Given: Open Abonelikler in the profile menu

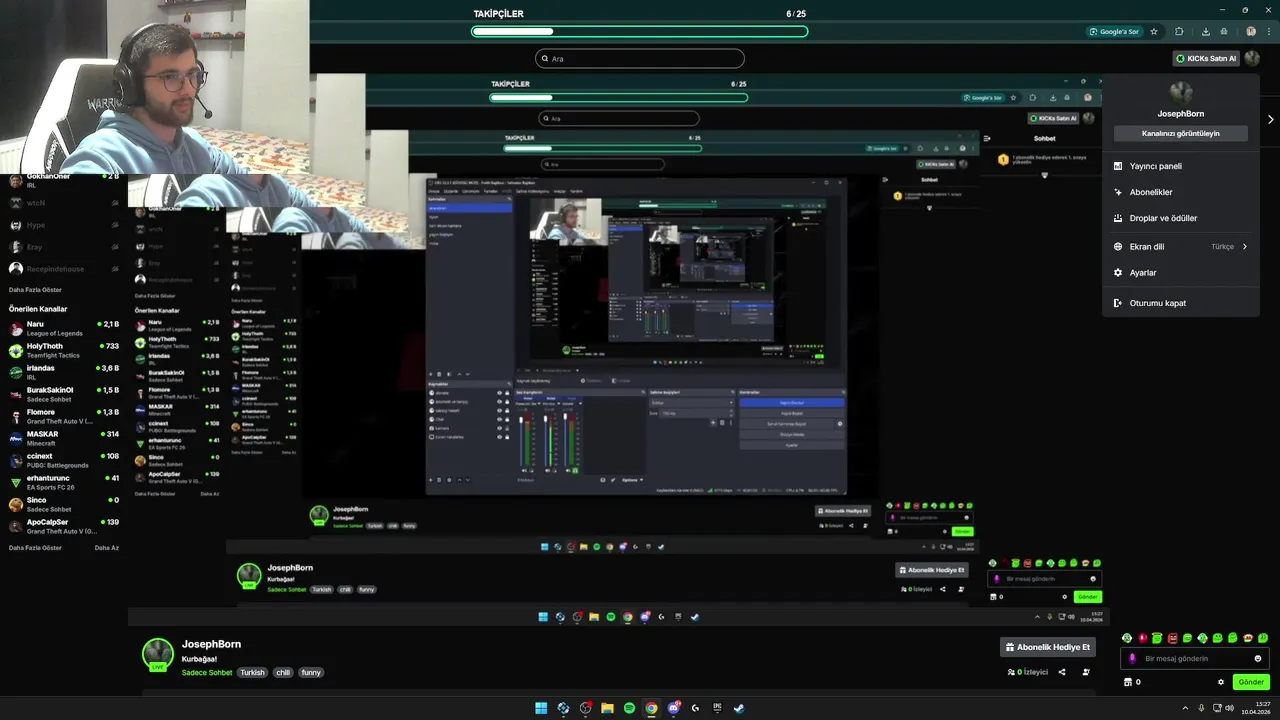Looking at the screenshot, I should [1180, 192].
